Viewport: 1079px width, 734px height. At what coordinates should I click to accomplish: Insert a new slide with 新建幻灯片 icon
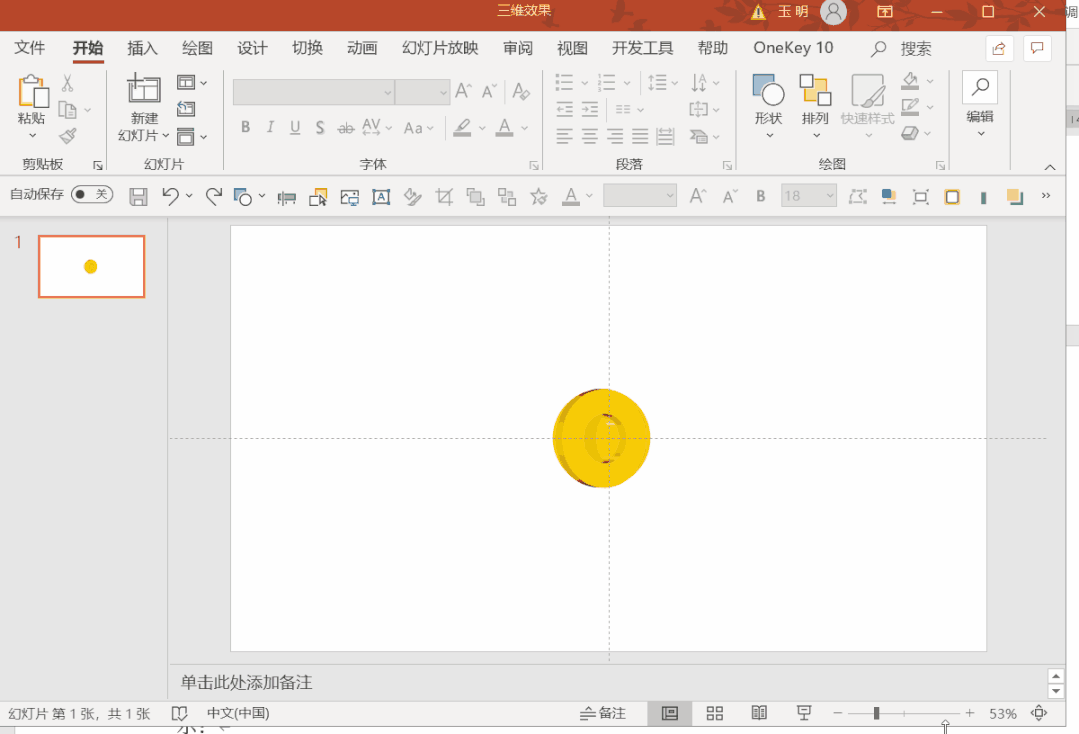point(144,90)
